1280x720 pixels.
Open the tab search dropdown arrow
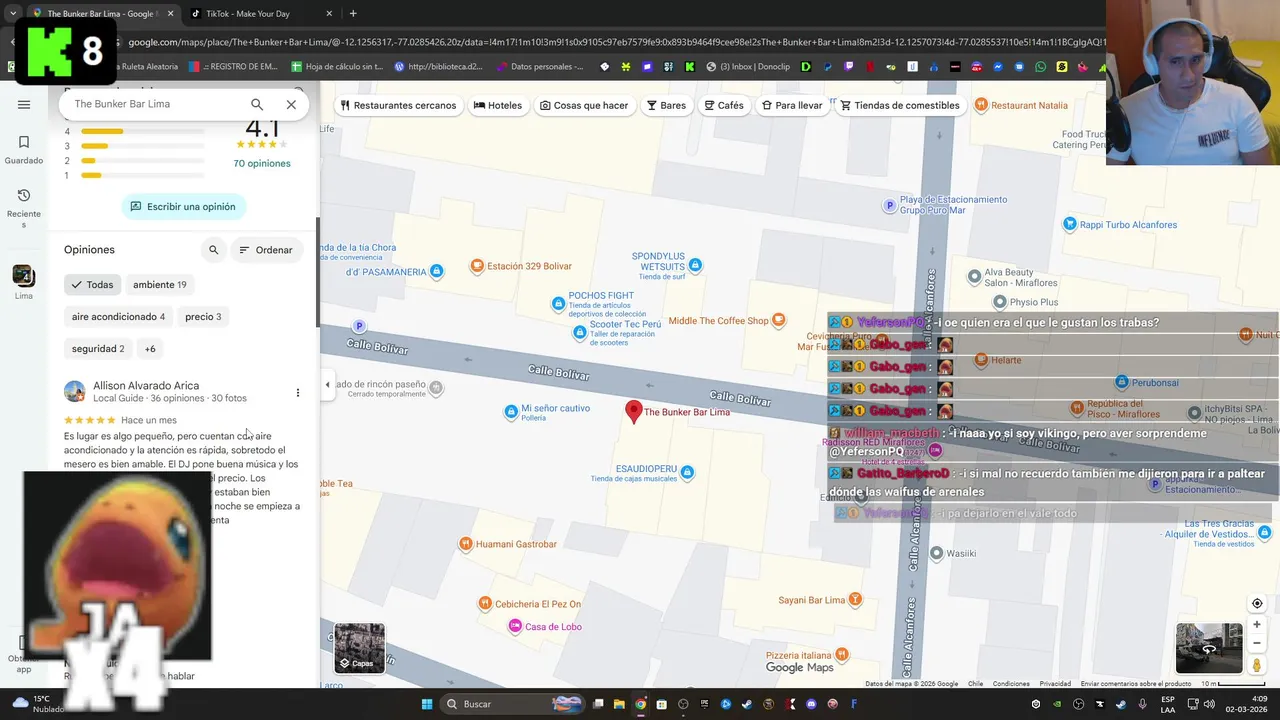tap(12, 14)
